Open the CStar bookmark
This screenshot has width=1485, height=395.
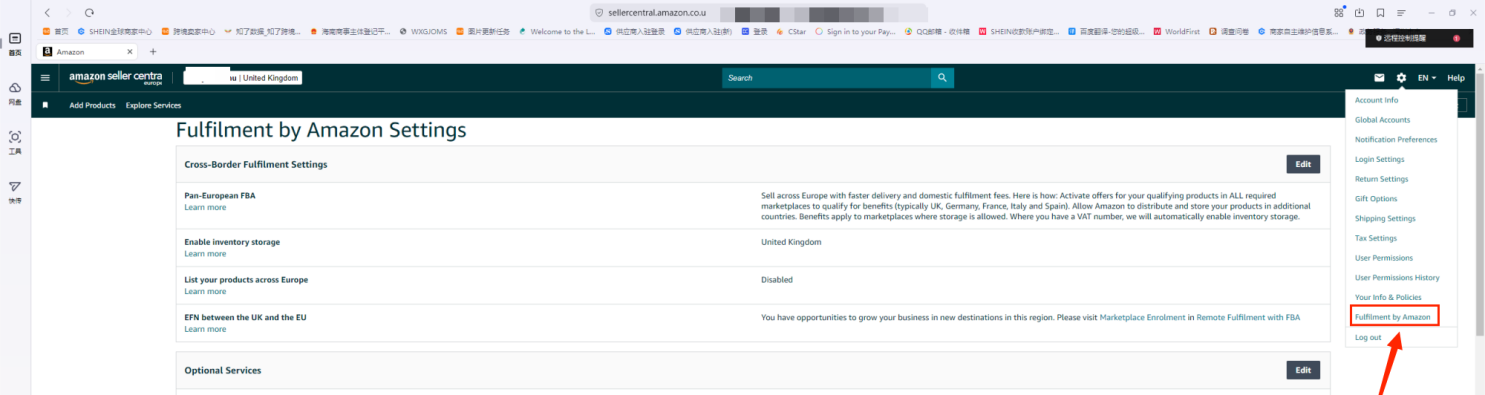pyautogui.click(x=791, y=32)
